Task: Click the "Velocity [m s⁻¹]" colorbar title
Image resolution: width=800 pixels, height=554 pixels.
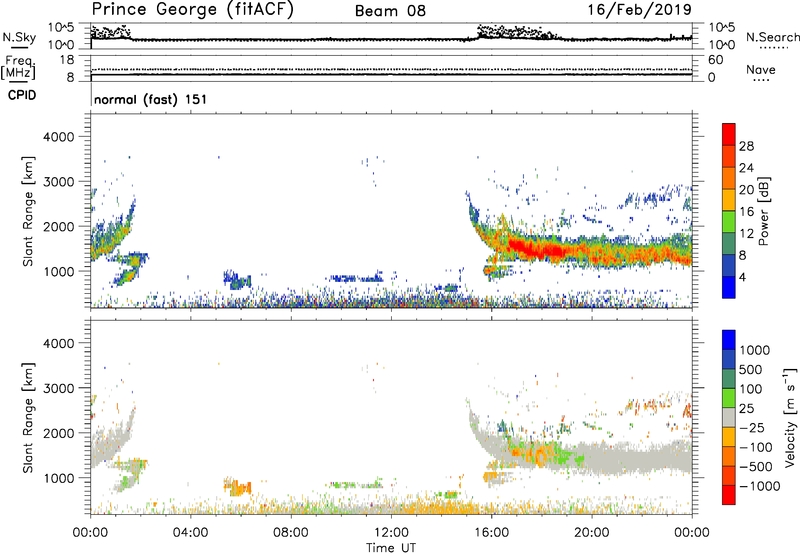Action: tap(790, 417)
